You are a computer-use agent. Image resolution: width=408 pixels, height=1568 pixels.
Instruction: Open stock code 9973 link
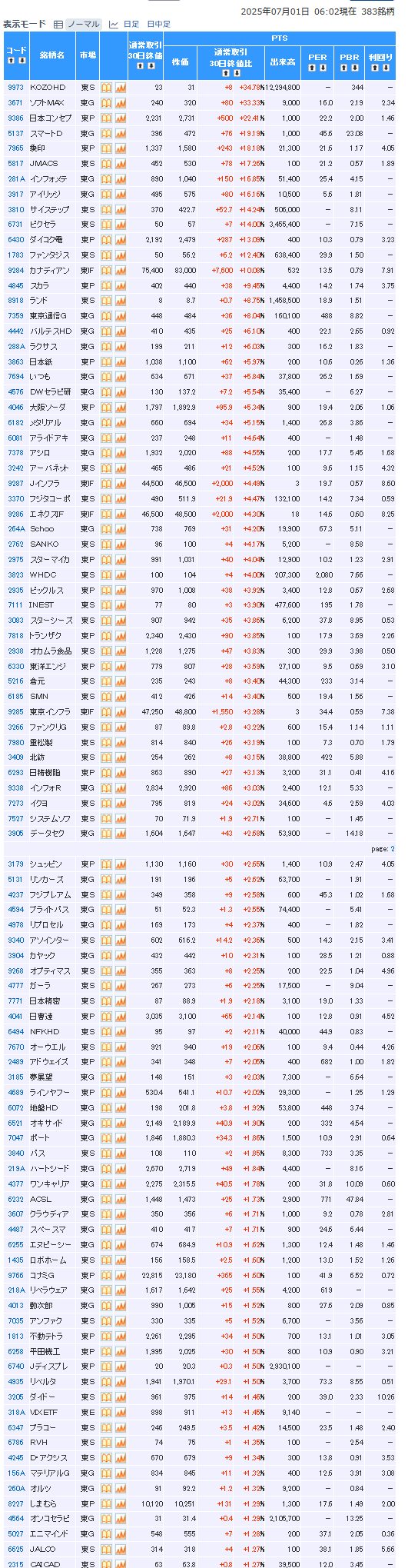point(15,88)
